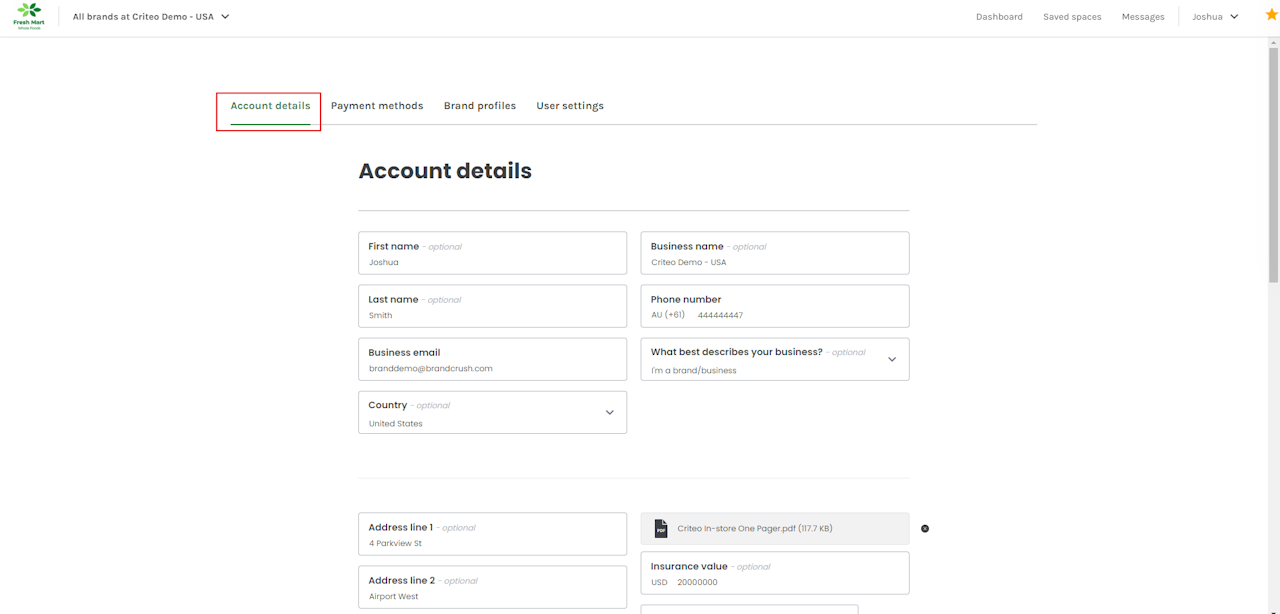This screenshot has width=1280, height=614.
Task: Open Saved spaces
Action: point(1072,17)
